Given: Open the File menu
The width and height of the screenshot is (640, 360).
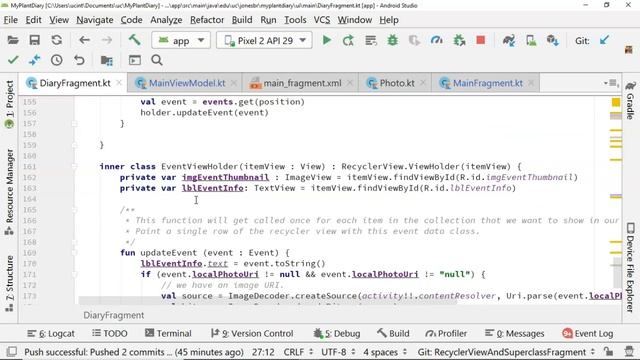Looking at the screenshot, I should 11,20.
